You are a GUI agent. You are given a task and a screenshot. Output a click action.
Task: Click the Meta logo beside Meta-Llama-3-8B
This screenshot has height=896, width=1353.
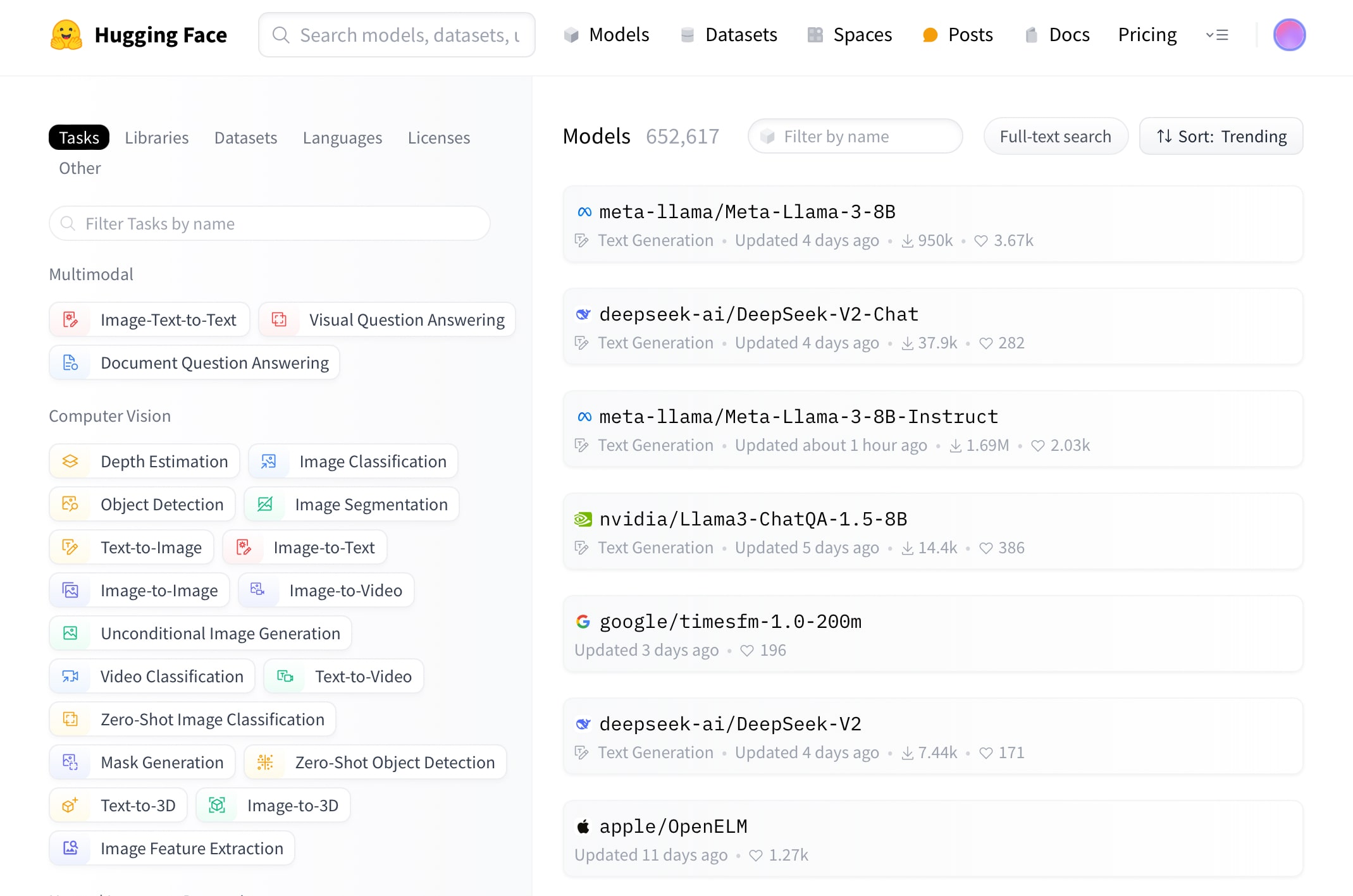coord(584,212)
